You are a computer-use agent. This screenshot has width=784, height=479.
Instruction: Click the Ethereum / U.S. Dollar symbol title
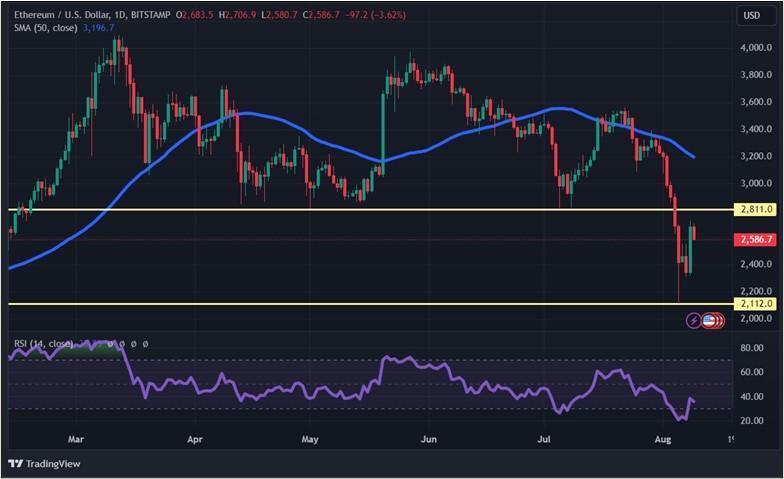tap(60, 15)
